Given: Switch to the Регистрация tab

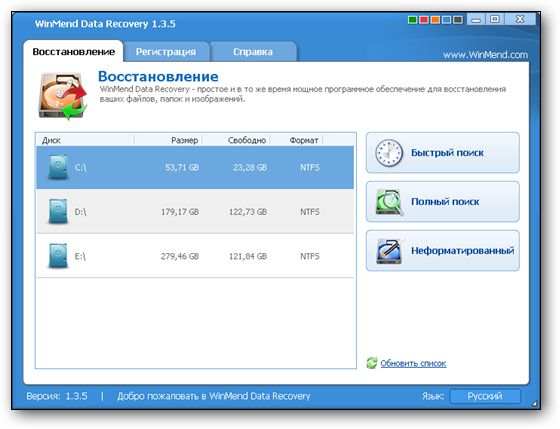Looking at the screenshot, I should pyautogui.click(x=166, y=52).
